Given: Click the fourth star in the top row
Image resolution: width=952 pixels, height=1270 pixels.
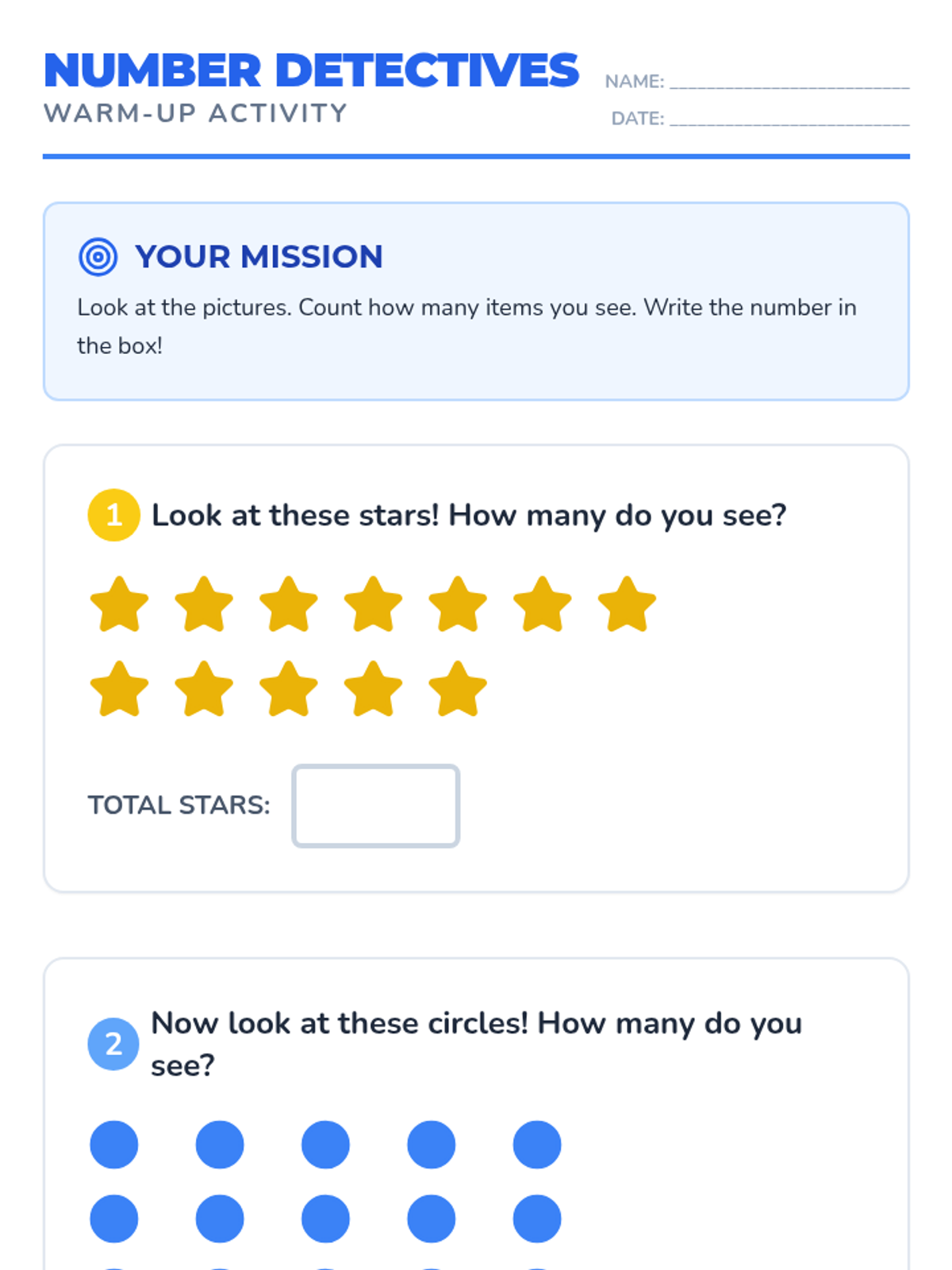Looking at the screenshot, I should pyautogui.click(x=373, y=605).
